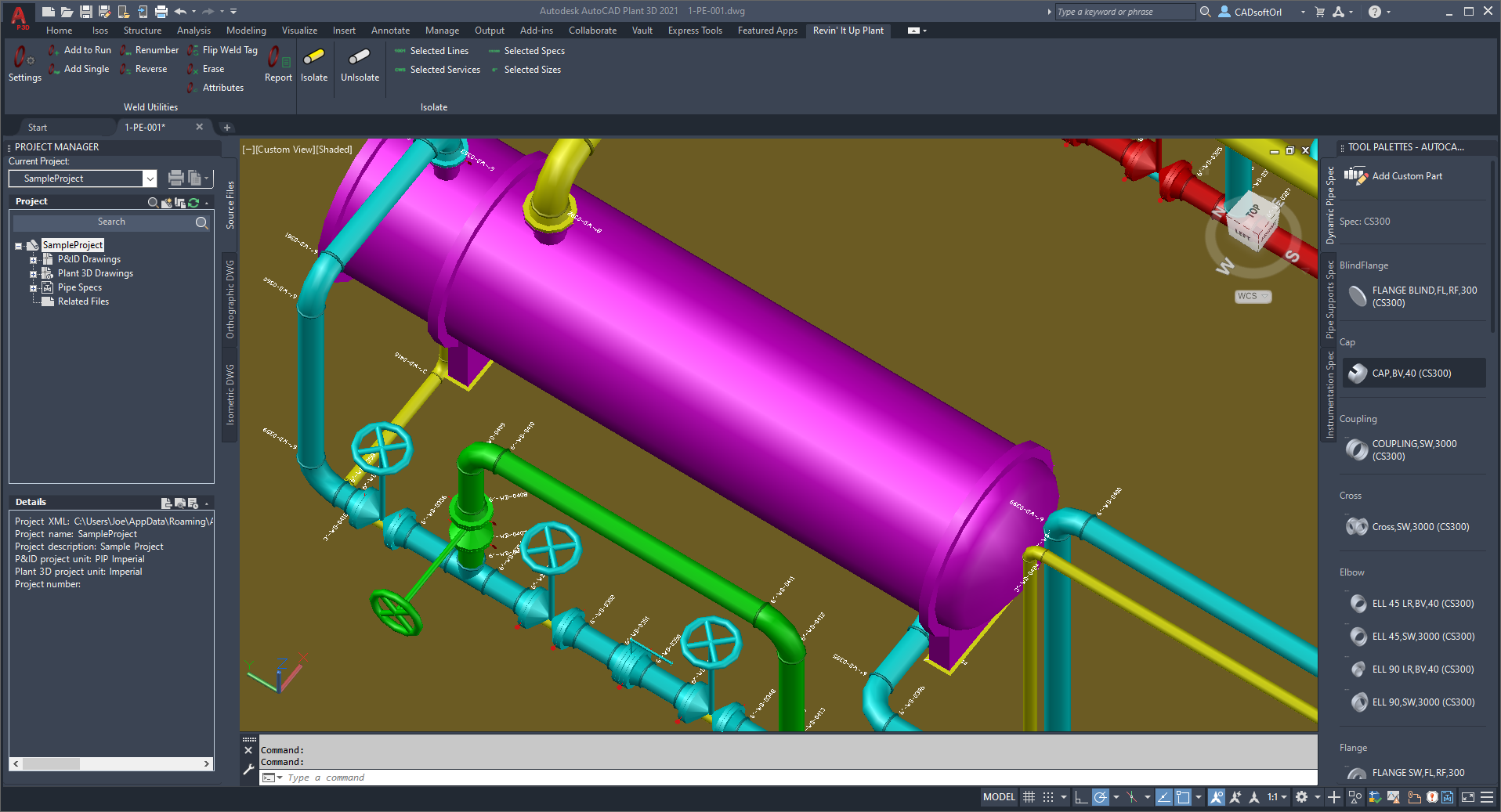Image resolution: width=1501 pixels, height=812 pixels.
Task: Click the CADsoftOrl account sign-in
Action: 1251,12
